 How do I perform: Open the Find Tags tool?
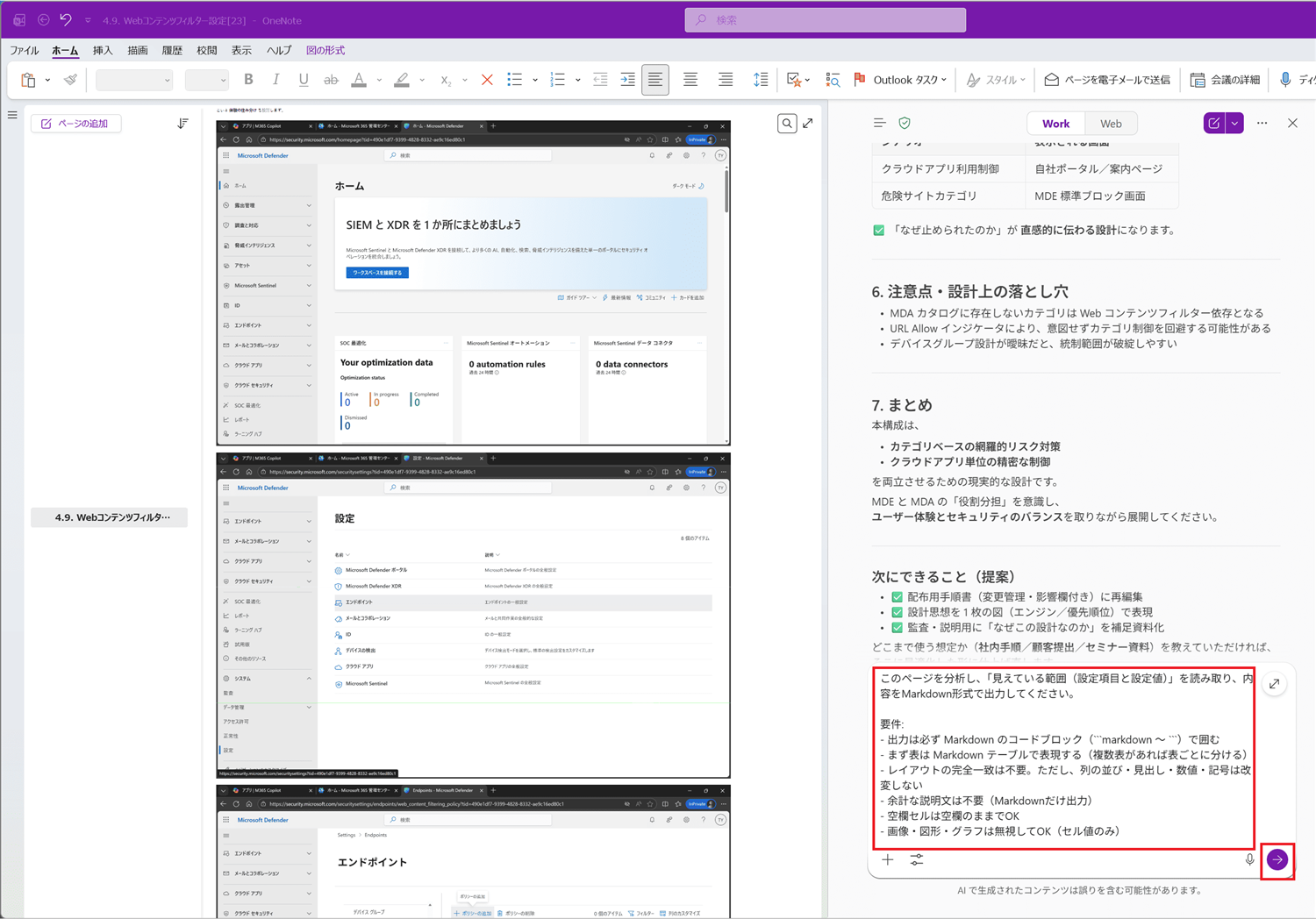(833, 80)
